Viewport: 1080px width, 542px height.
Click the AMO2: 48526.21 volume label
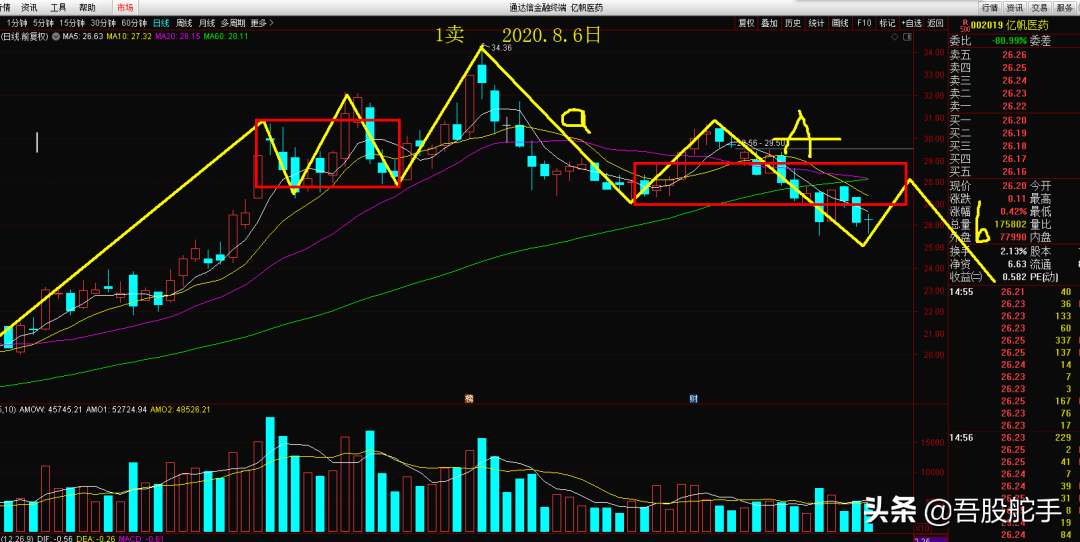[x=179, y=409]
